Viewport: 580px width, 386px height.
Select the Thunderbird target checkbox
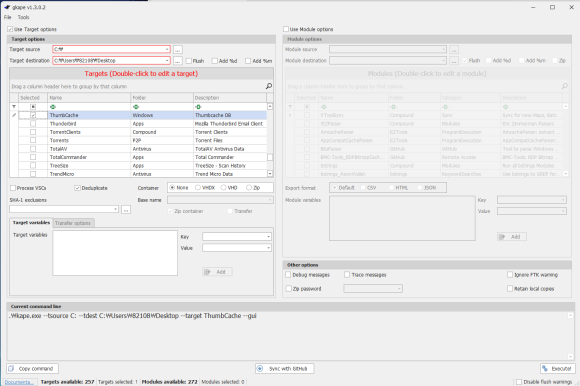pyautogui.click(x=33, y=123)
